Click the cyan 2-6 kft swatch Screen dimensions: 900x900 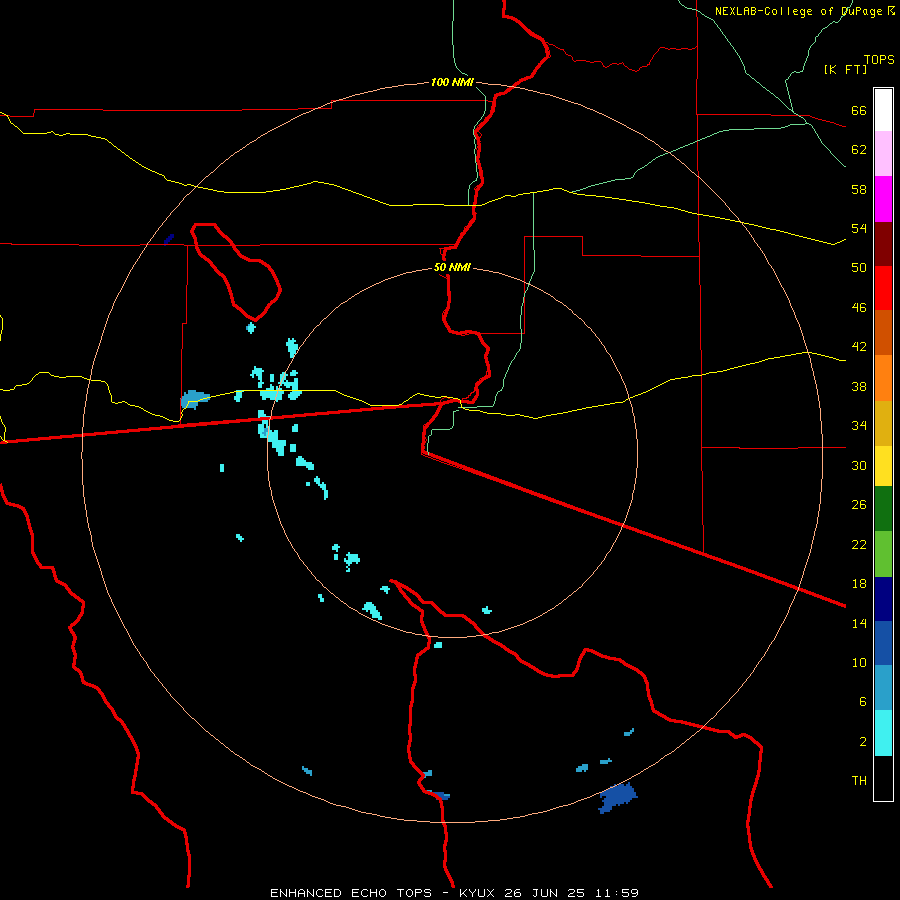click(883, 733)
